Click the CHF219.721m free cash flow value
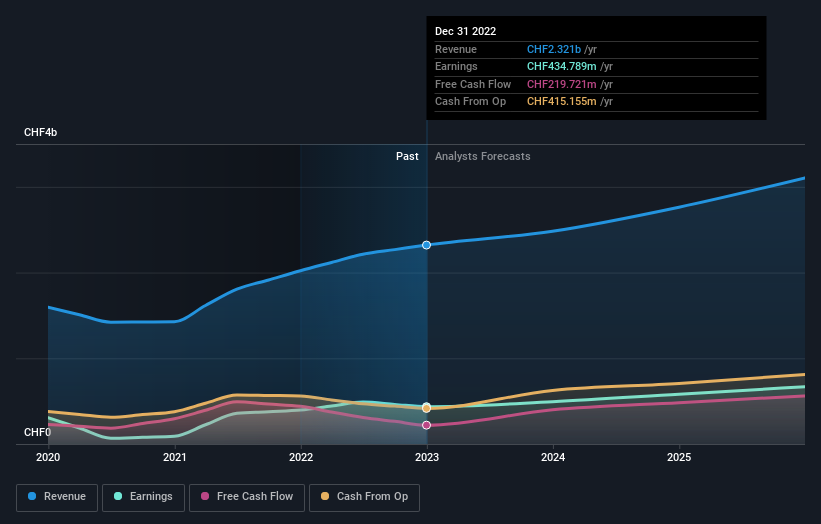 pos(562,84)
